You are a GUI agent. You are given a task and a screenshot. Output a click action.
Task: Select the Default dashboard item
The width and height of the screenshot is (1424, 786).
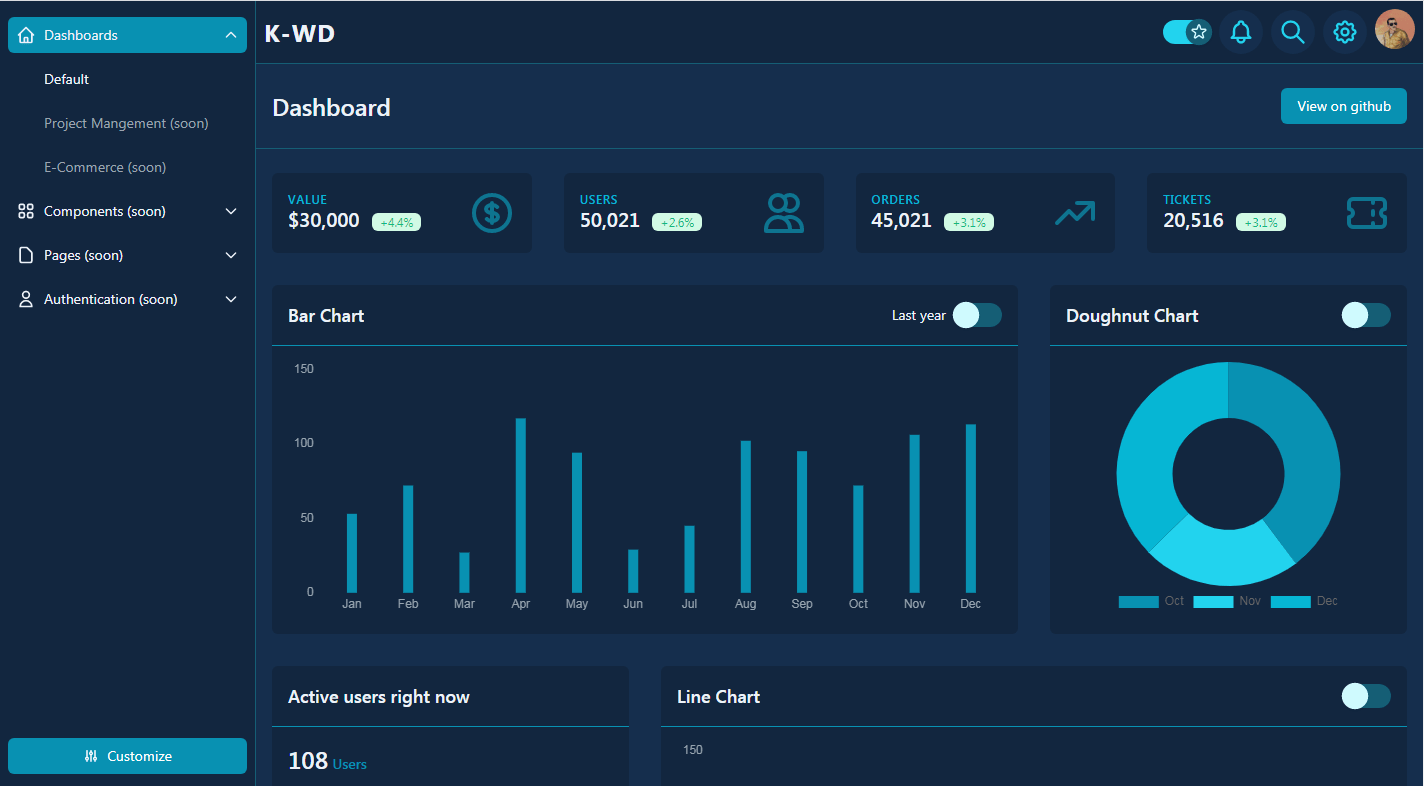point(67,79)
